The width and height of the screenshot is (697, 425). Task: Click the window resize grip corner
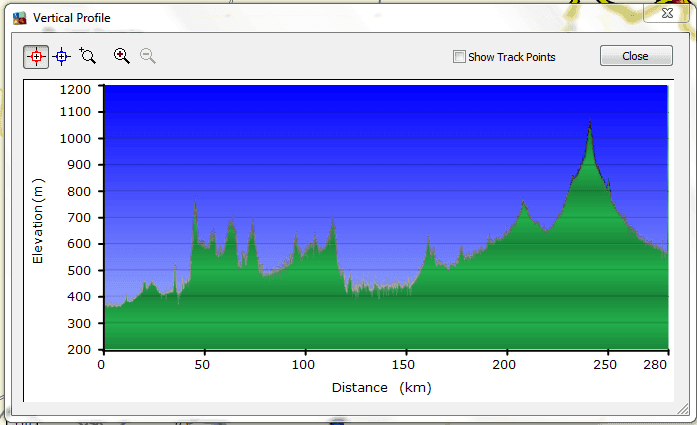click(x=683, y=409)
